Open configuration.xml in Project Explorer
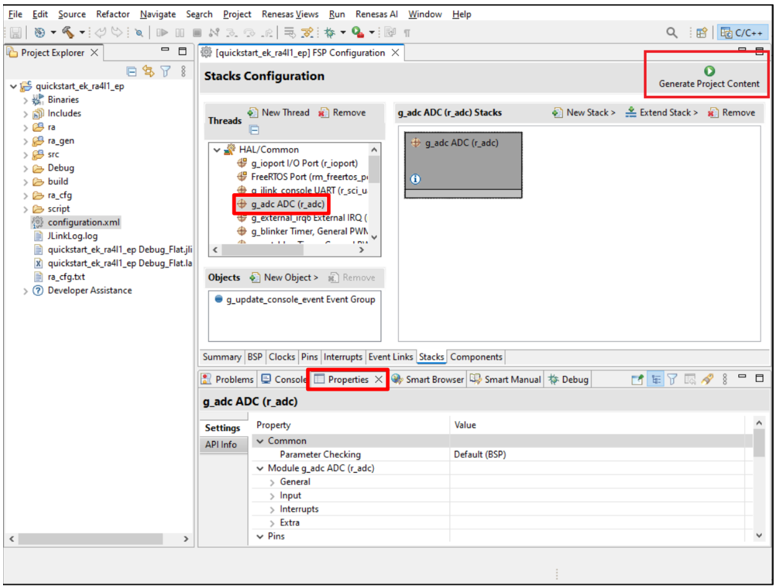778x588 pixels. 83,222
